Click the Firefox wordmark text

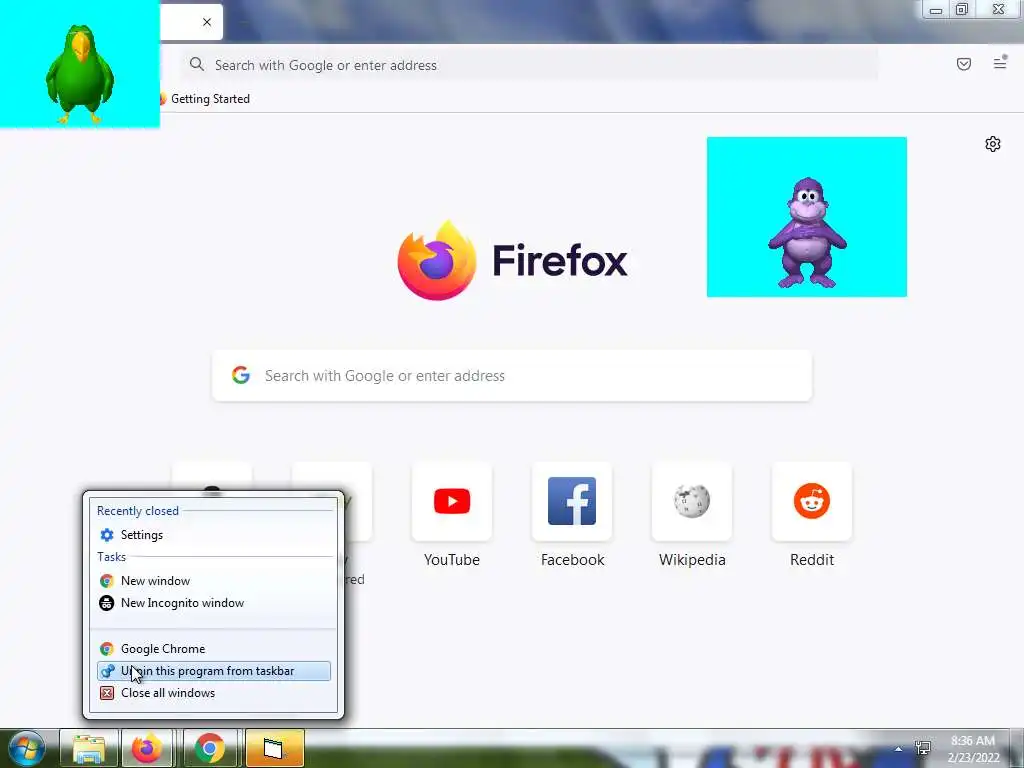560,261
